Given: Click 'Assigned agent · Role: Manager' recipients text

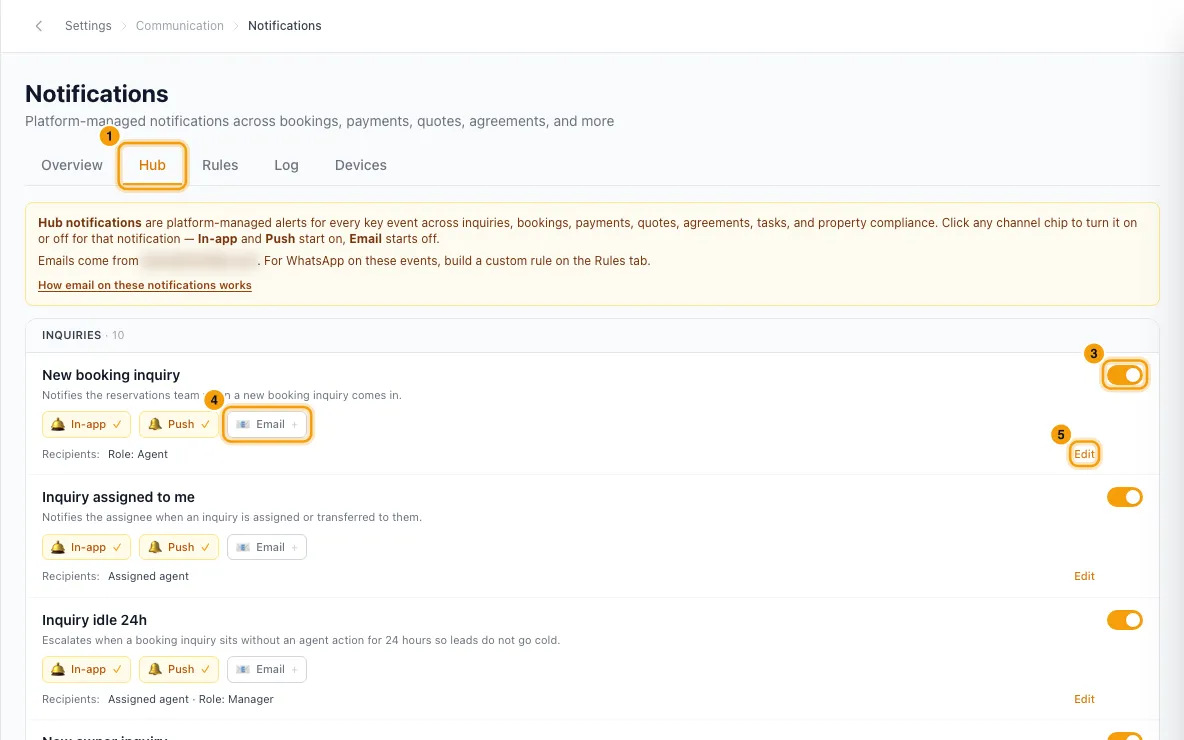Looking at the screenshot, I should tap(191, 699).
